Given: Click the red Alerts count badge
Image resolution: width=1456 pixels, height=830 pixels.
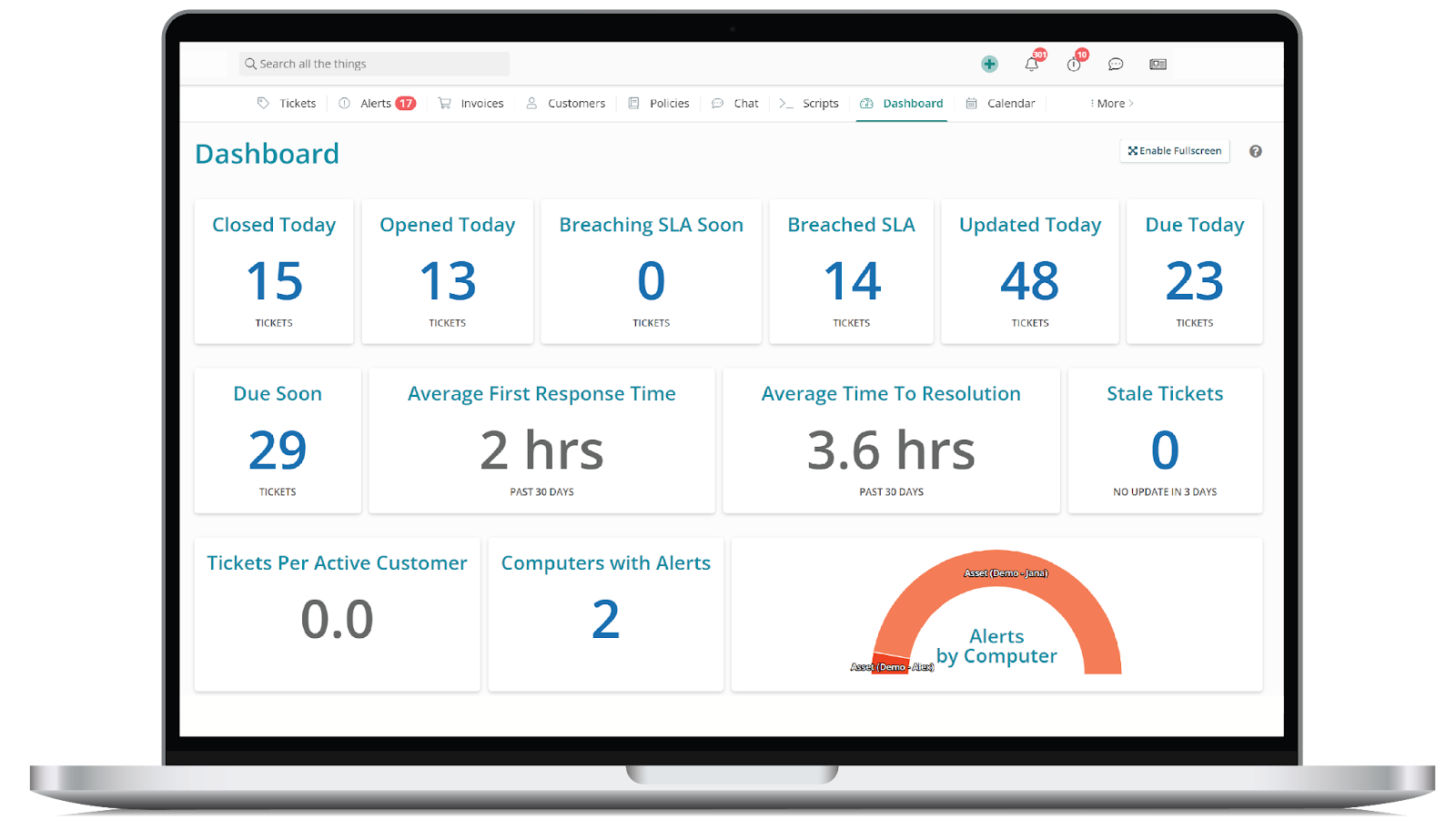Looking at the screenshot, I should pos(406,104).
